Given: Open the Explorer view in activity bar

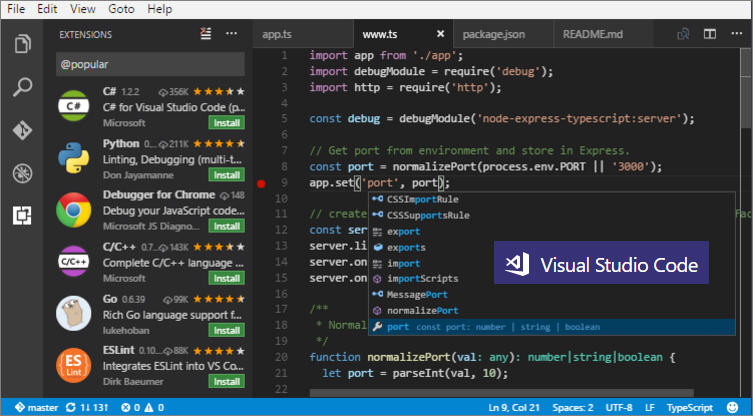Looking at the screenshot, I should coord(21,44).
